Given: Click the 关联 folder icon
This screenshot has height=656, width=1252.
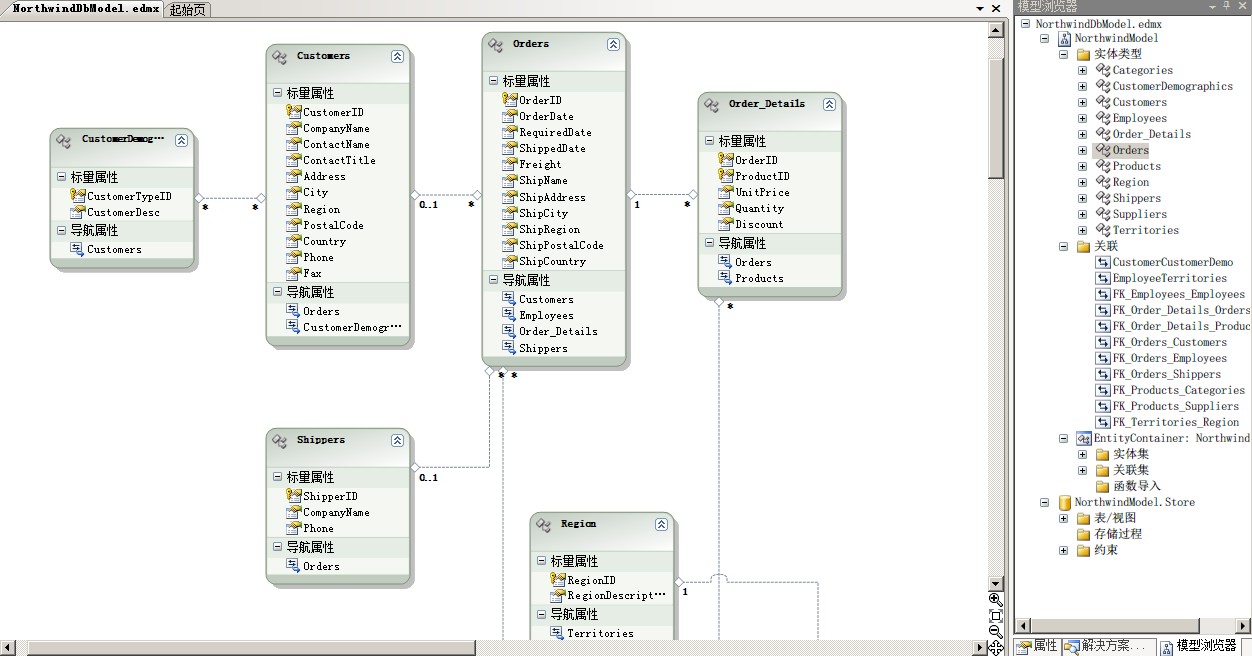Looking at the screenshot, I should pos(1083,246).
